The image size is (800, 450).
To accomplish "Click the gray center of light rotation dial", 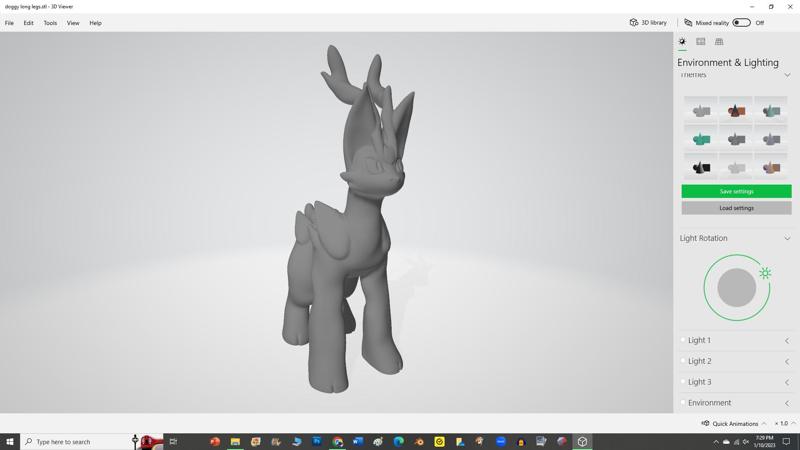I will click(x=737, y=288).
